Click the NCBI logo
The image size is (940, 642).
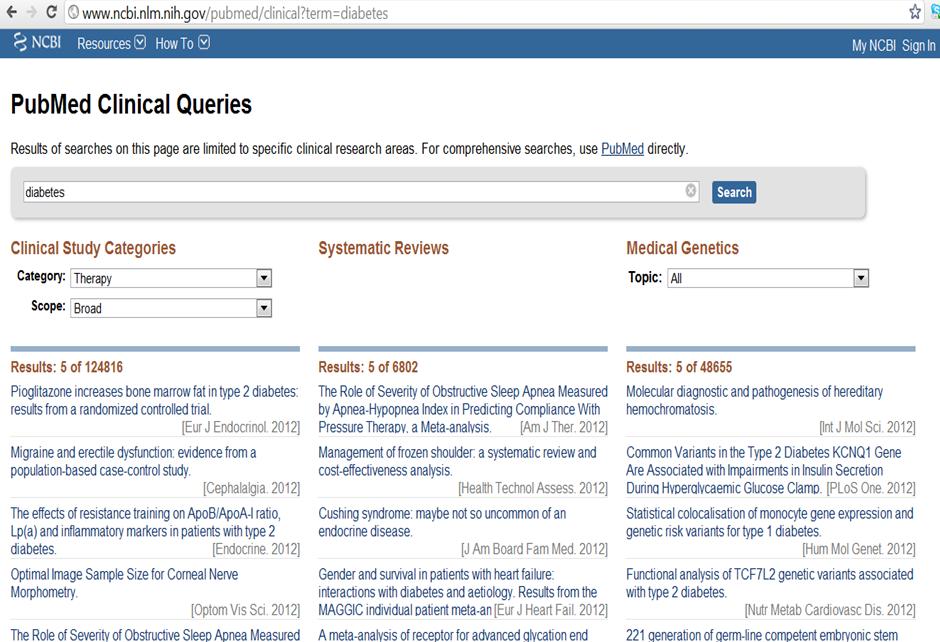(x=37, y=43)
